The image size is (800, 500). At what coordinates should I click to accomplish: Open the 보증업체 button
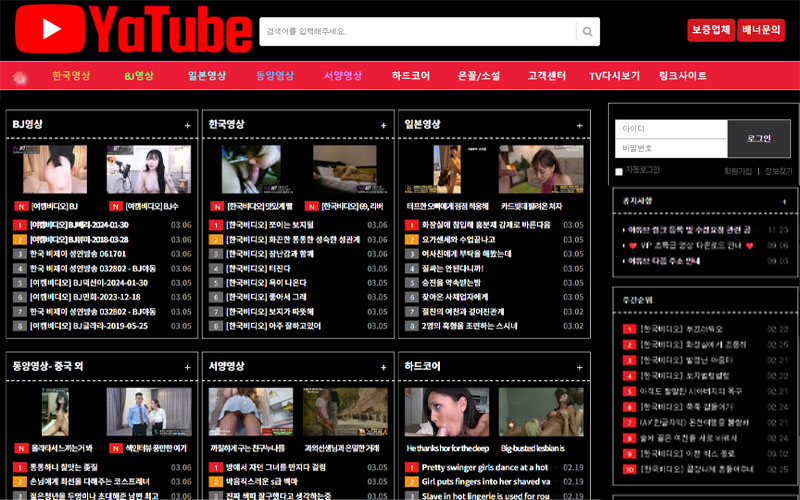[711, 30]
